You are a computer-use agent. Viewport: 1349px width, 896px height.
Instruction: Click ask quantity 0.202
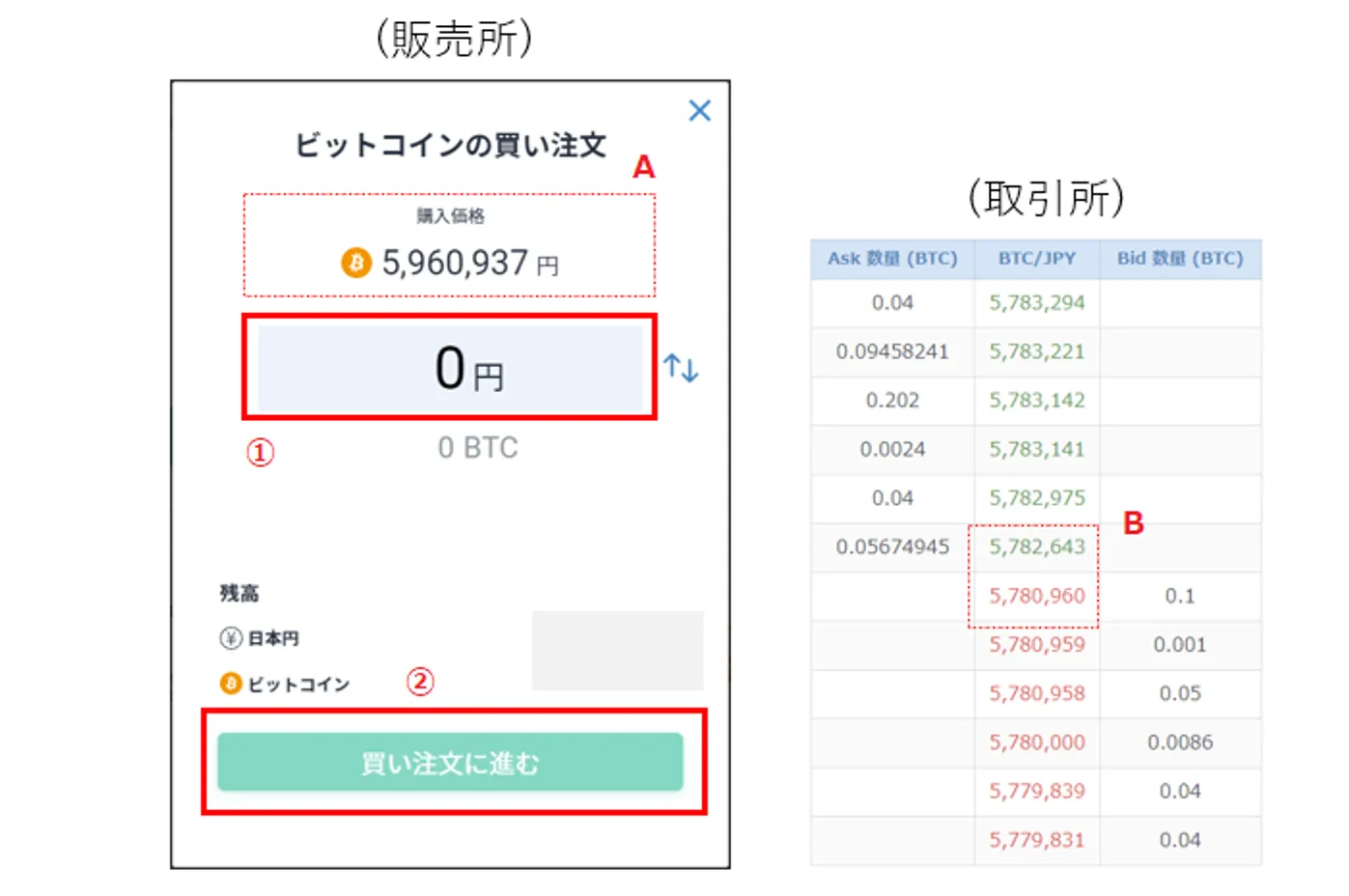tap(892, 401)
